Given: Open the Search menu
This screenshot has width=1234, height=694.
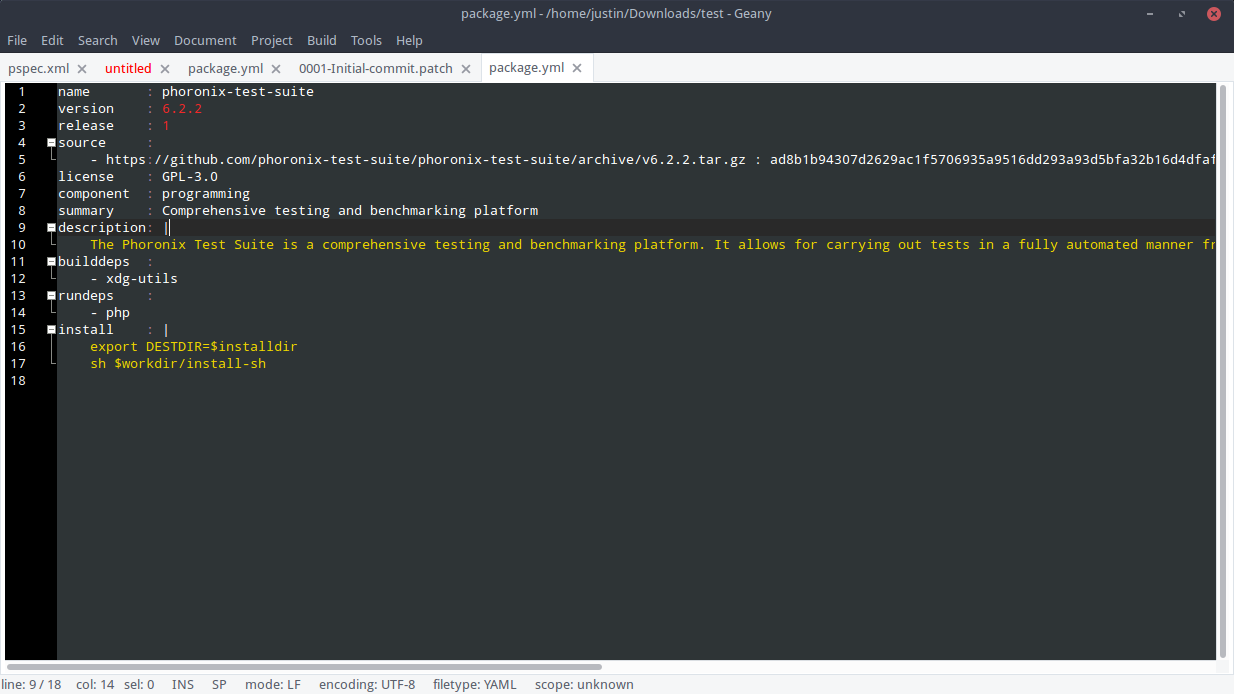Looking at the screenshot, I should (x=98, y=41).
